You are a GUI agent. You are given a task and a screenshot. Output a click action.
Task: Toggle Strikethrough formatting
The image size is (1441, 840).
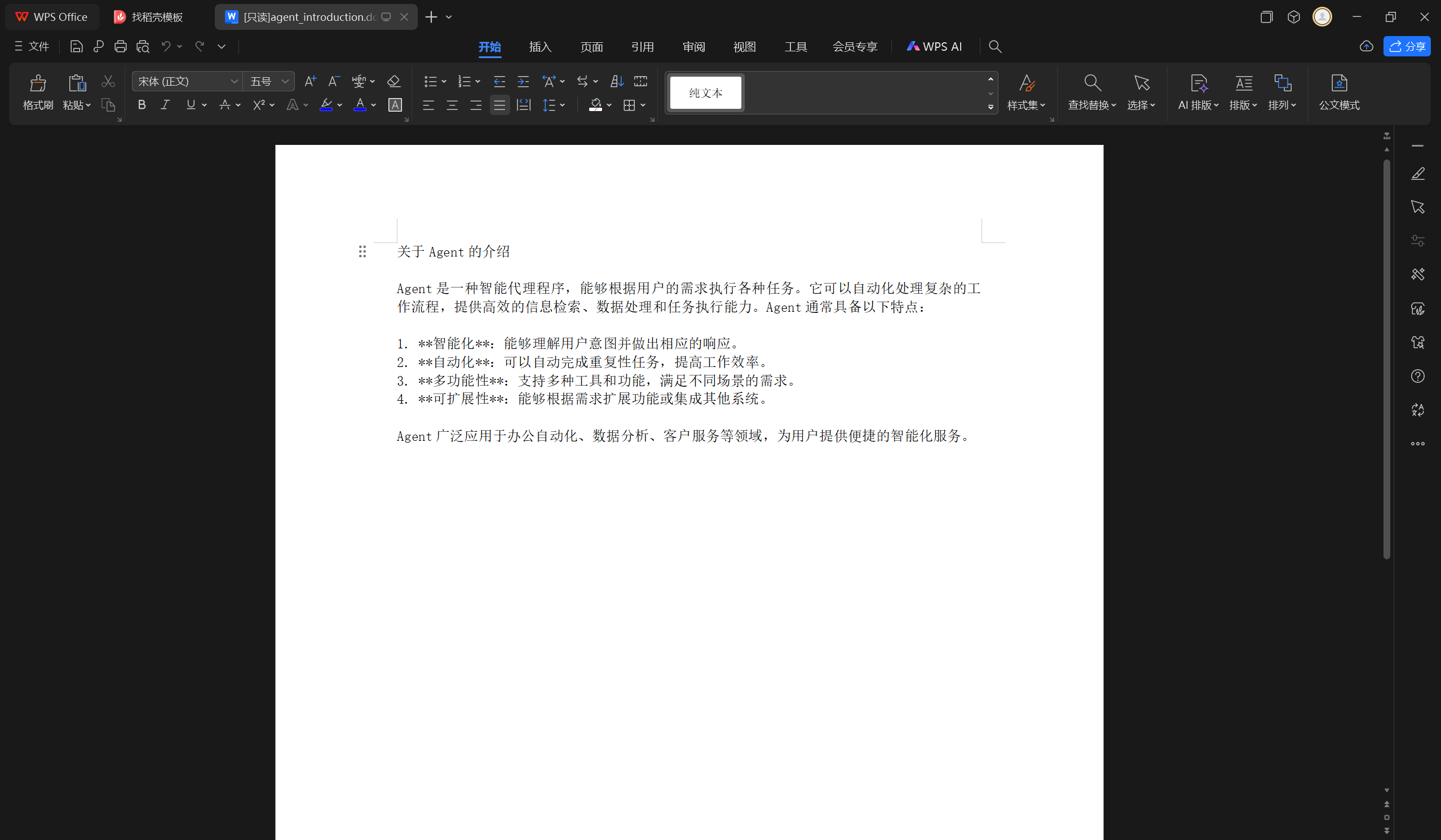tap(225, 105)
